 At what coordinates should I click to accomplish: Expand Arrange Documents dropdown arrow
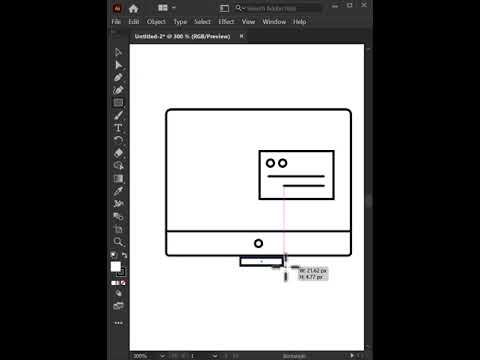174,8
